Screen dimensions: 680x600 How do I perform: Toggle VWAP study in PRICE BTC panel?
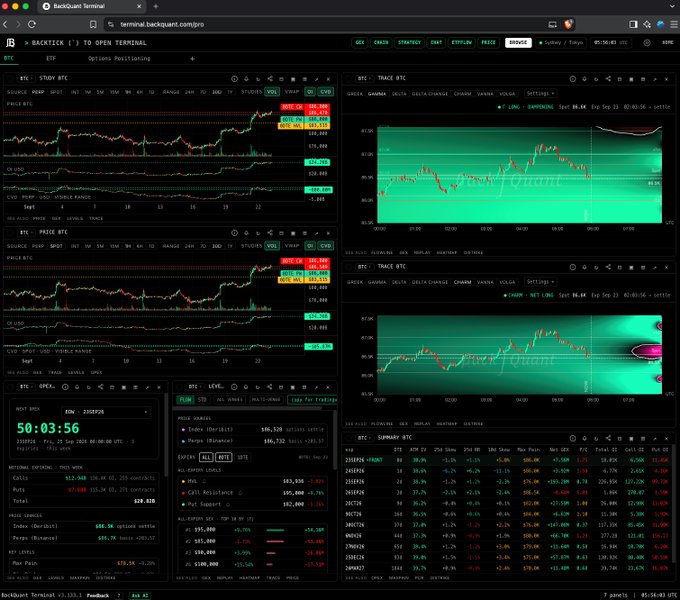(292, 246)
